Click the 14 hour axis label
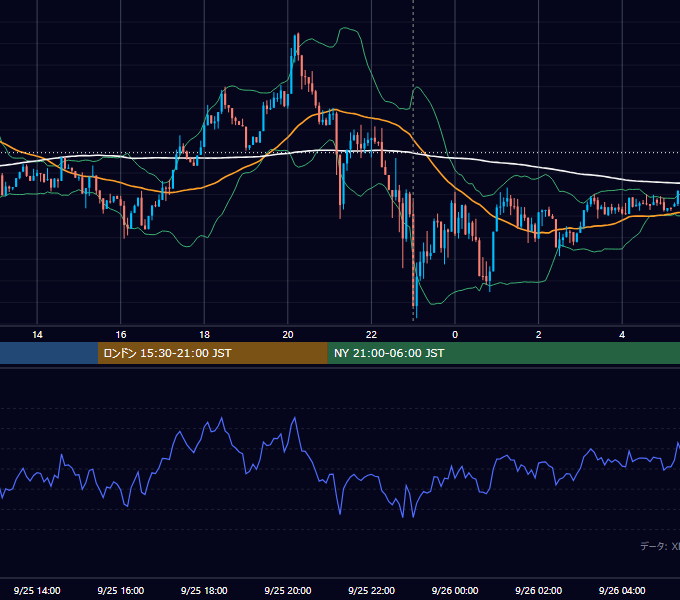 coord(37,335)
